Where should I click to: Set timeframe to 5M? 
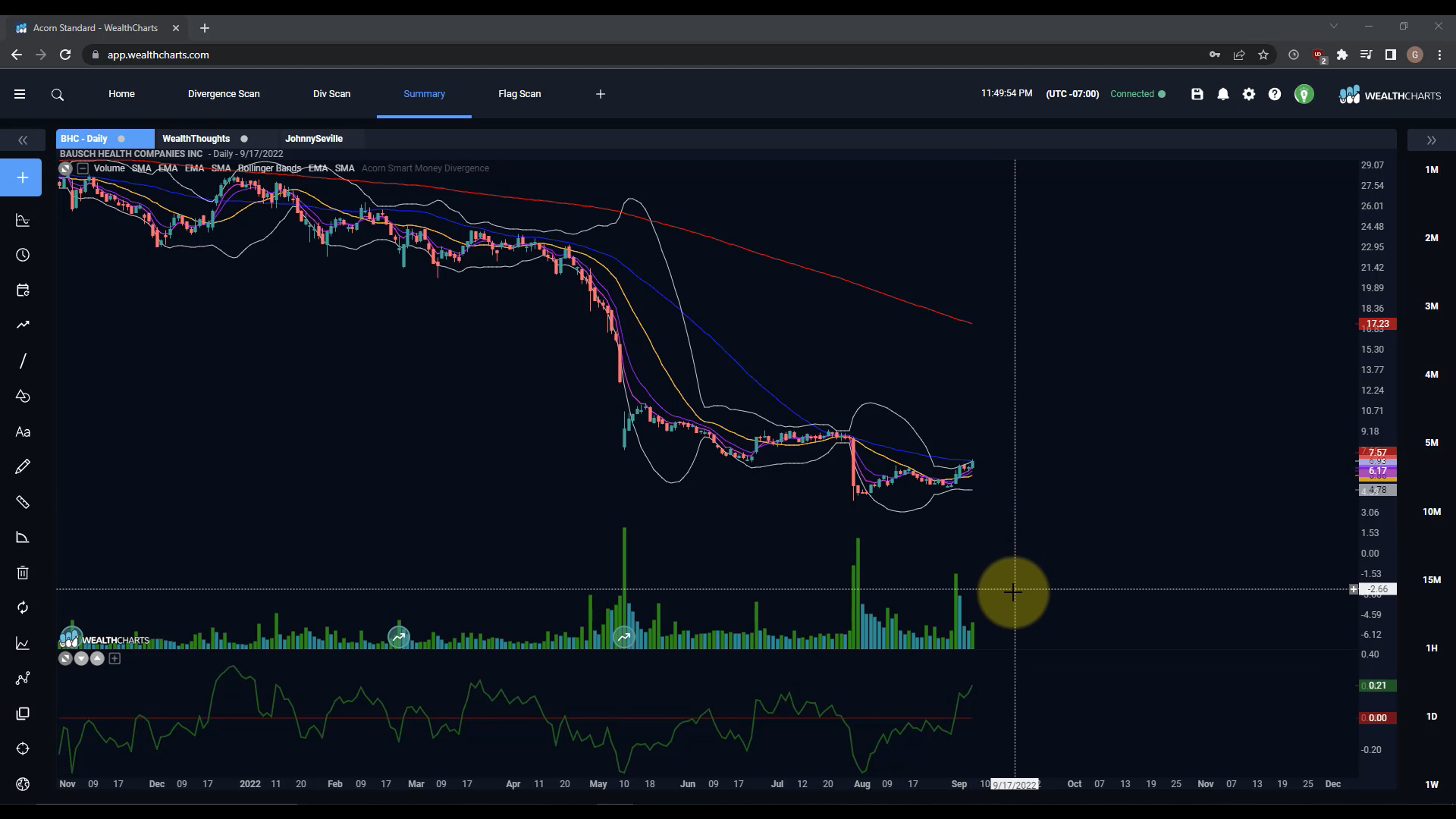coord(1431,443)
